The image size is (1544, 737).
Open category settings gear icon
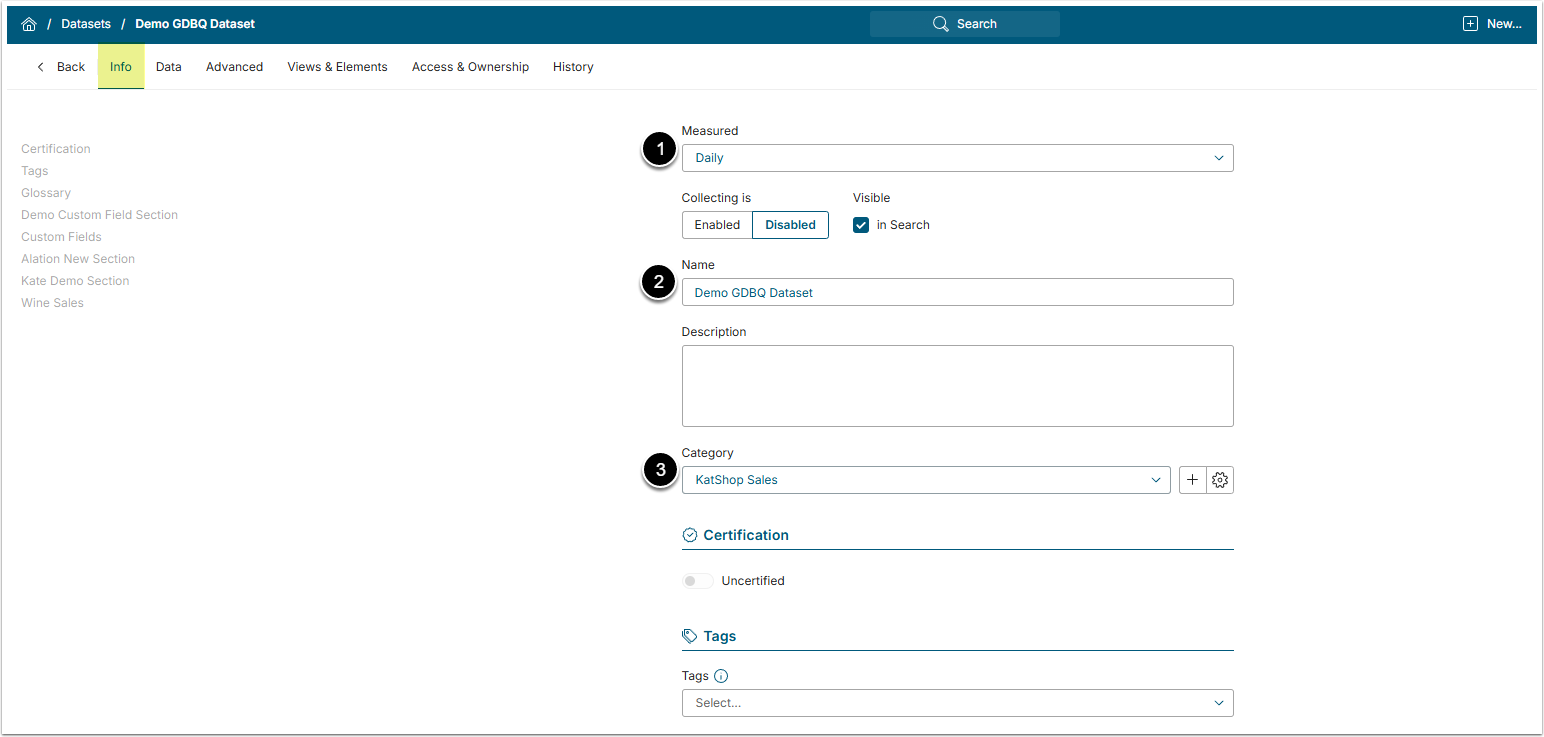pos(1220,480)
